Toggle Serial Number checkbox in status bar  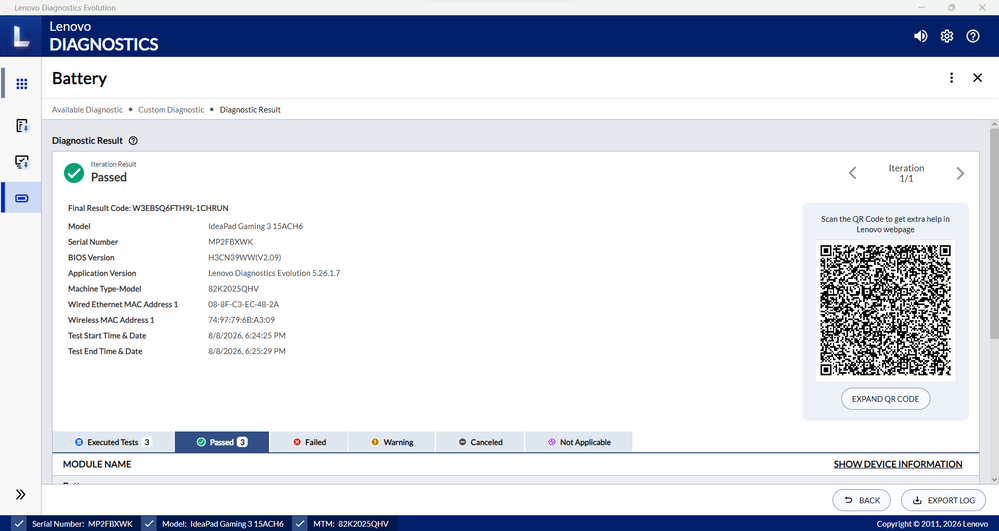[x=19, y=523]
